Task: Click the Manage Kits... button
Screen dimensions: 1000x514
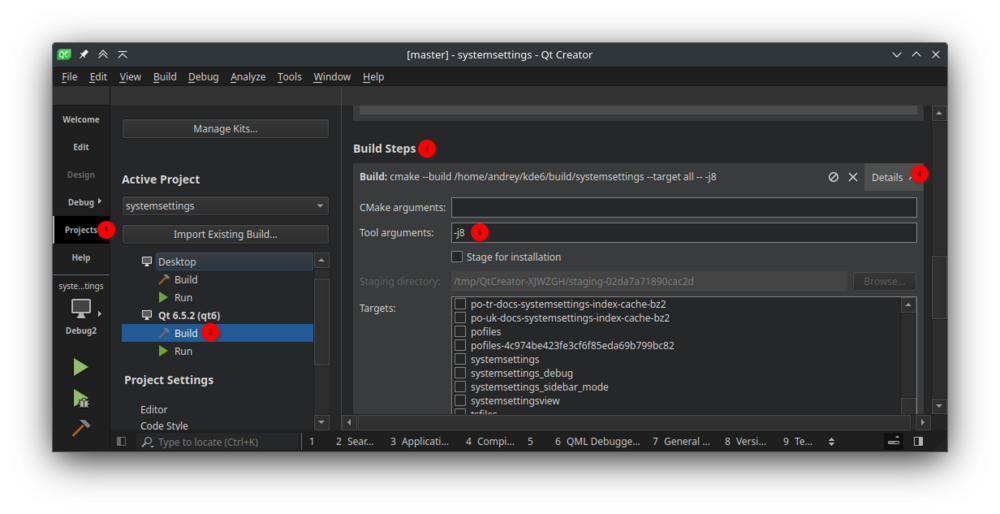Action: 225,129
